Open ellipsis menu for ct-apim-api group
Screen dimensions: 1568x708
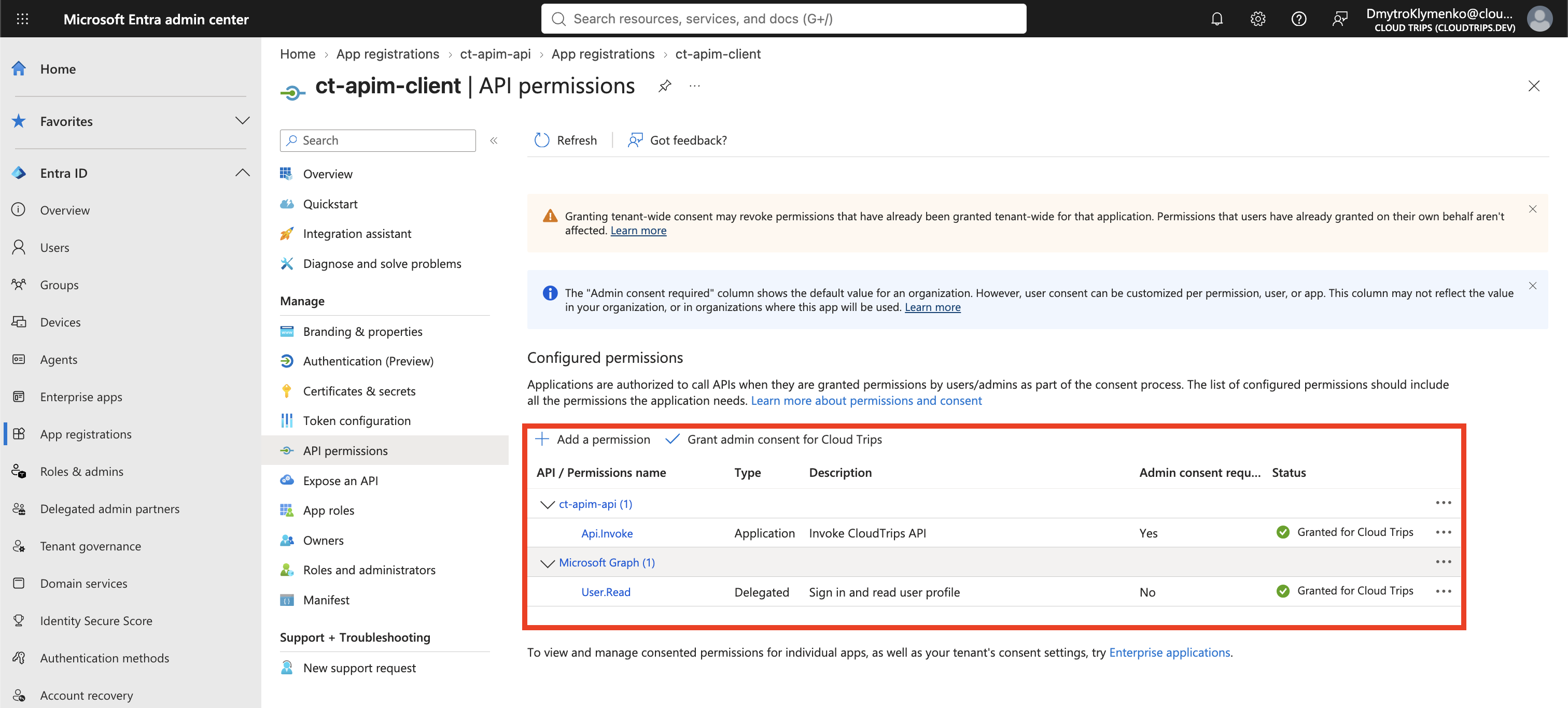(x=1443, y=503)
